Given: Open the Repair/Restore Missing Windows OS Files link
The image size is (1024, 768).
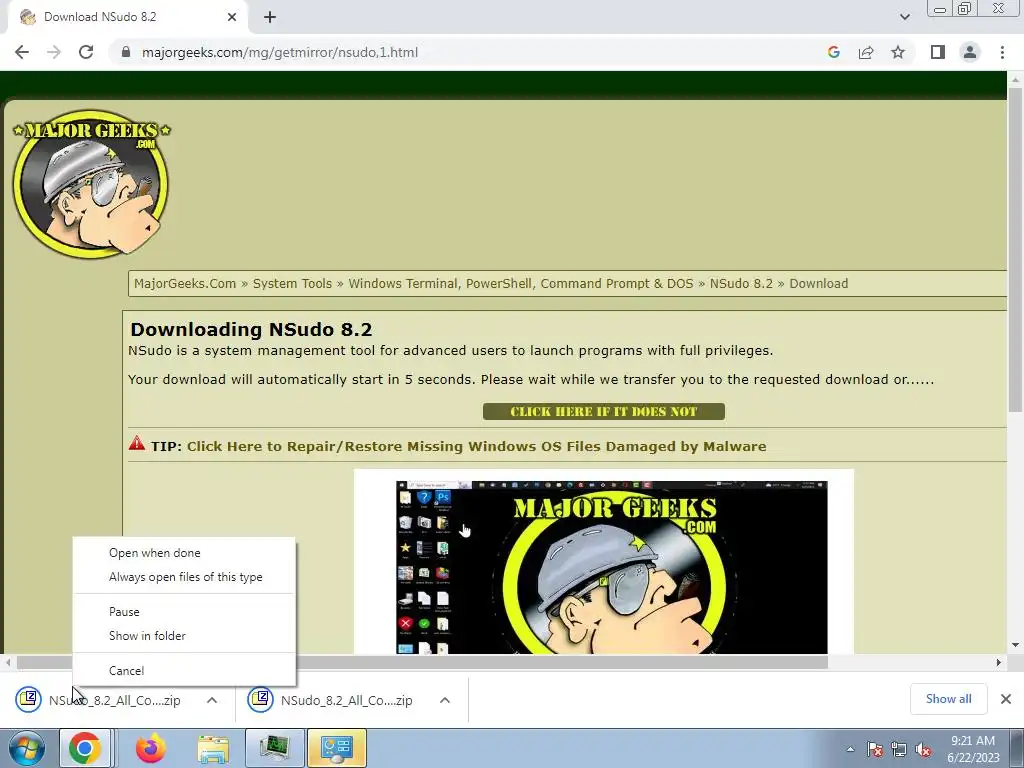Looking at the screenshot, I should [477, 447].
